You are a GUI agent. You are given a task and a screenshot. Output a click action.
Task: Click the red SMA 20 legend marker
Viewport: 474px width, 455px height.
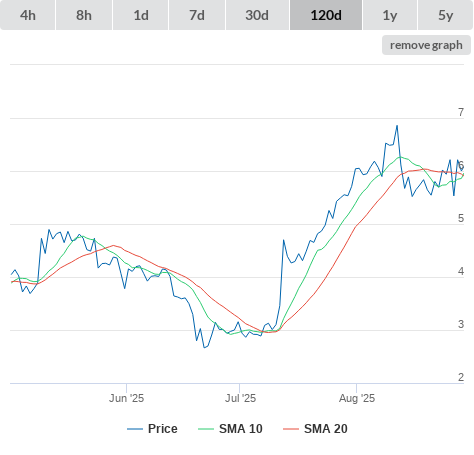click(291, 429)
